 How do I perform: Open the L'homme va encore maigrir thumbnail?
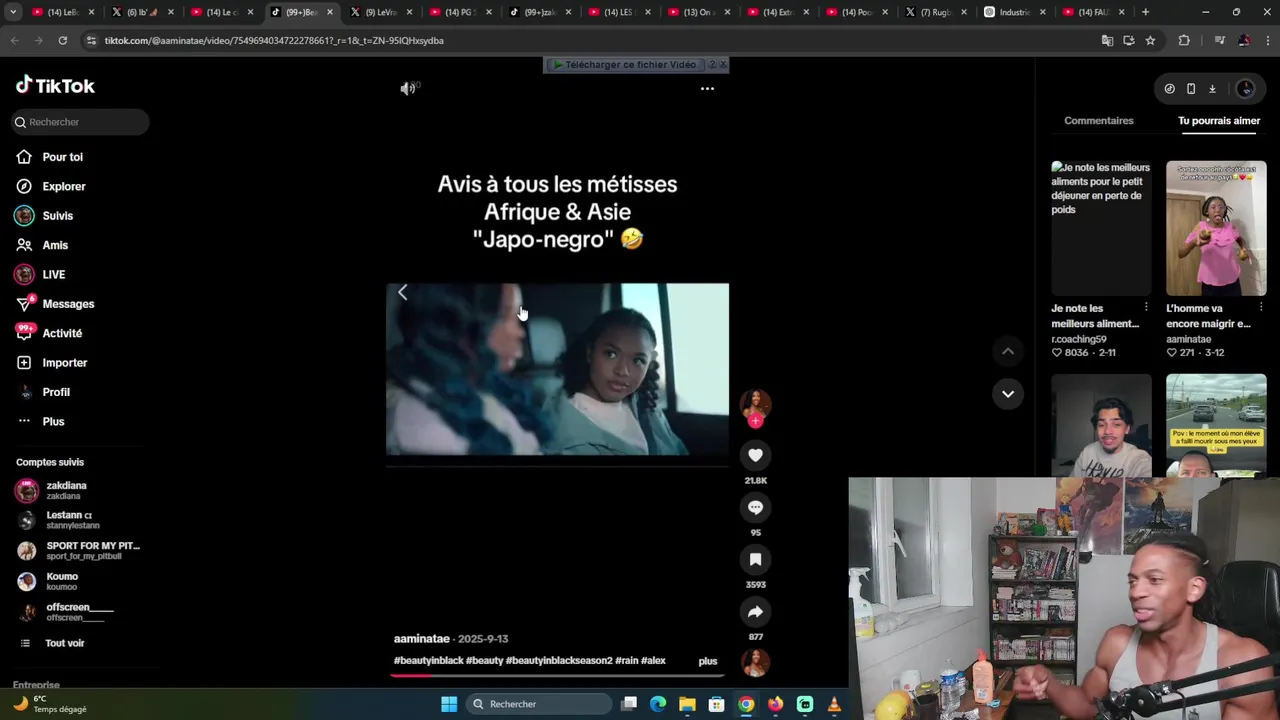[1216, 228]
